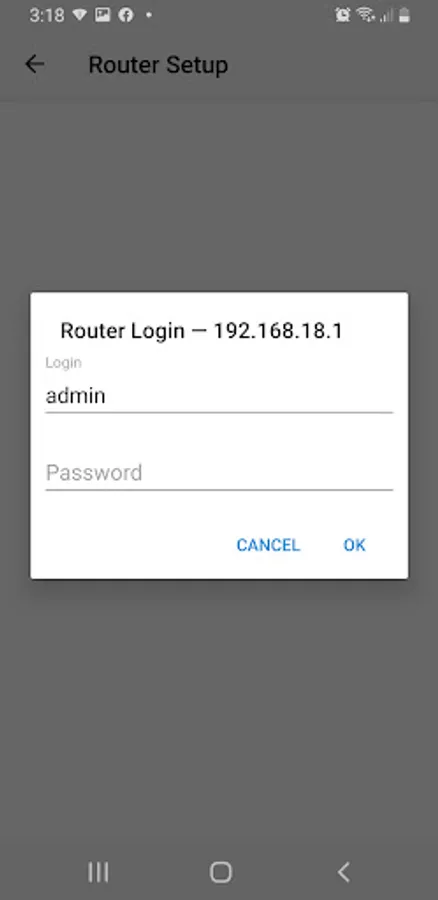Tap the small Login label above admin
Viewport: 438px width, 900px height.
(64, 363)
